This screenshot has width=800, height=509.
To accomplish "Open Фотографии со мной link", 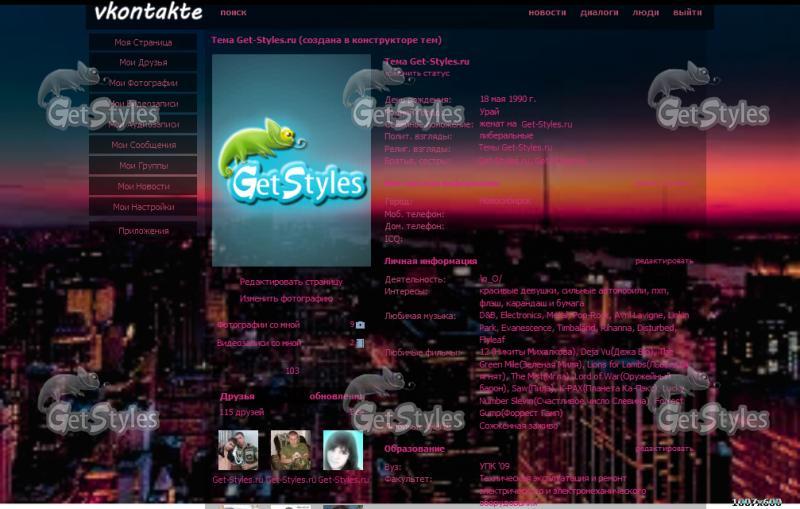I will pyautogui.click(x=258, y=325).
